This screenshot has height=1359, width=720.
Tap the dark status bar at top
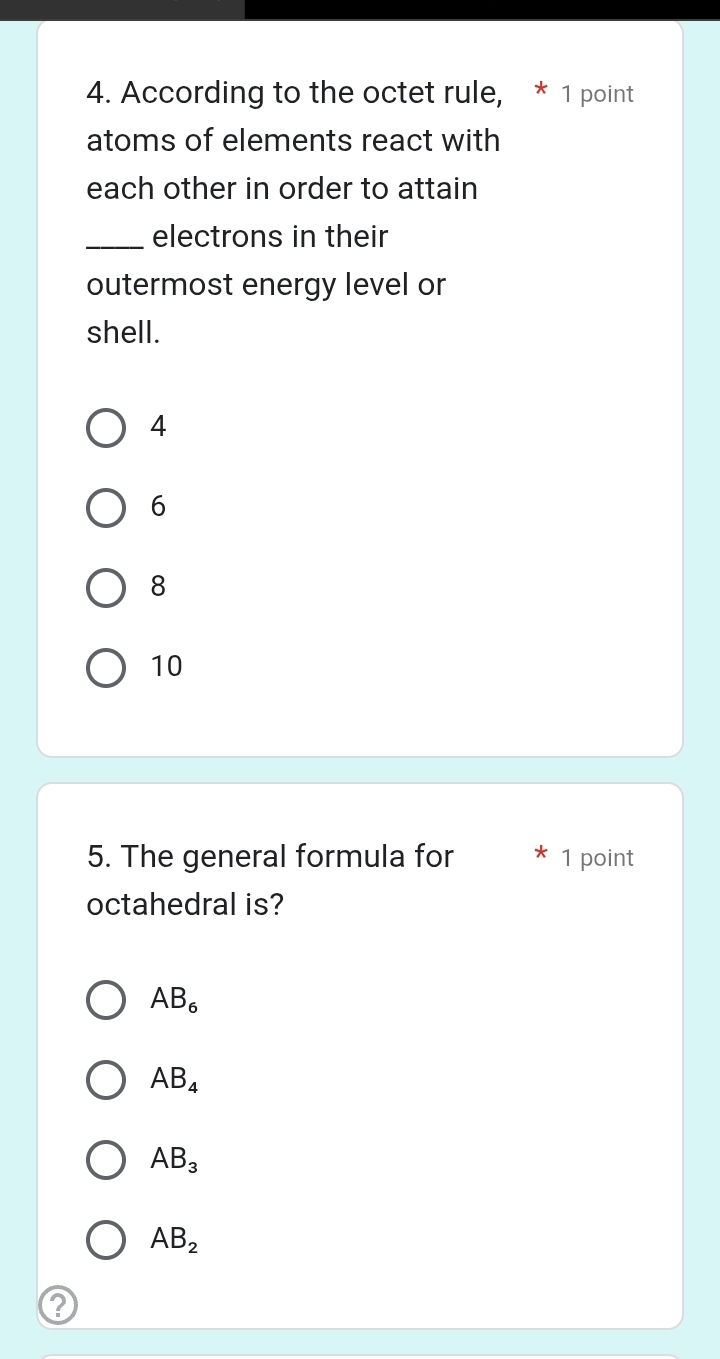360,8
